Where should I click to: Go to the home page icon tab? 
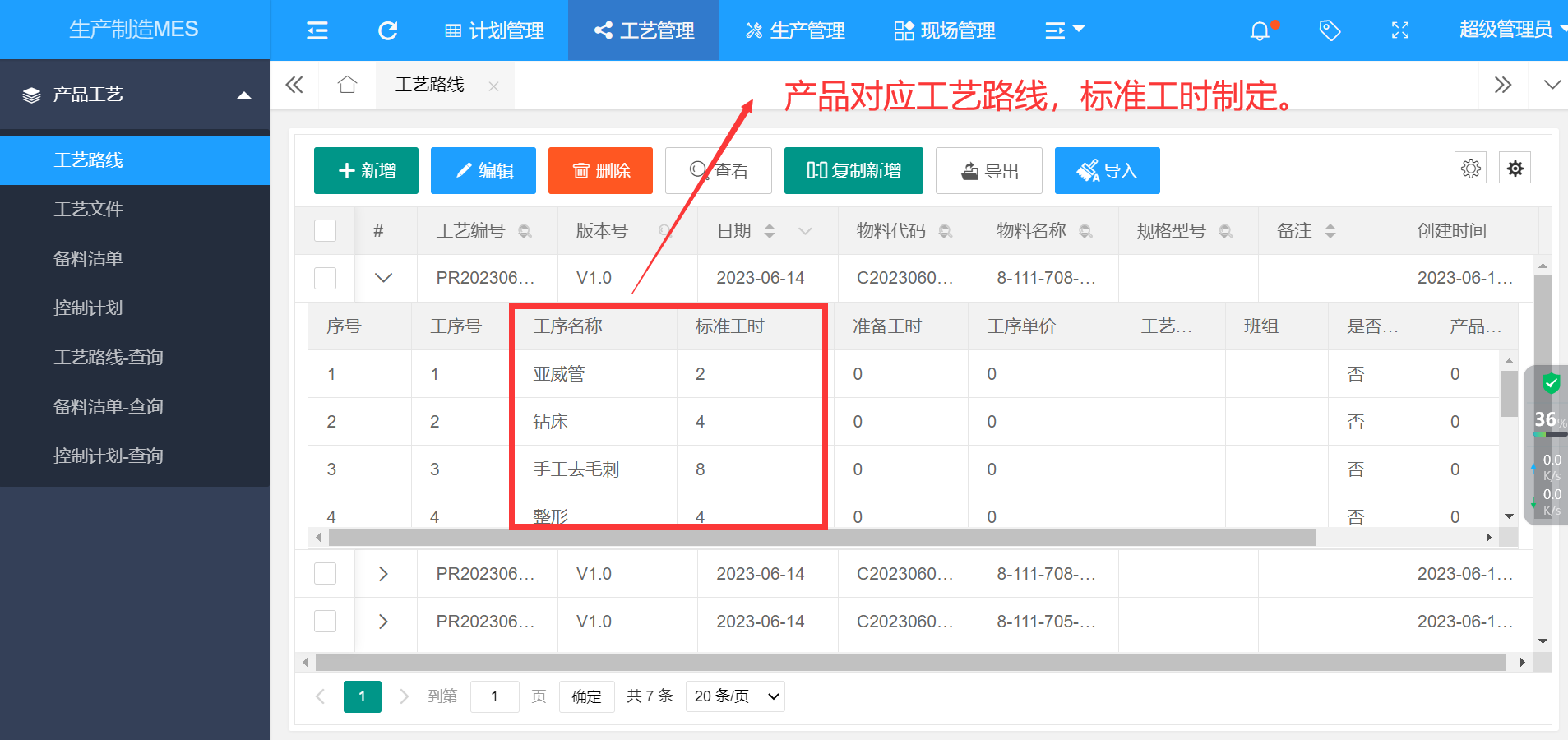point(347,85)
